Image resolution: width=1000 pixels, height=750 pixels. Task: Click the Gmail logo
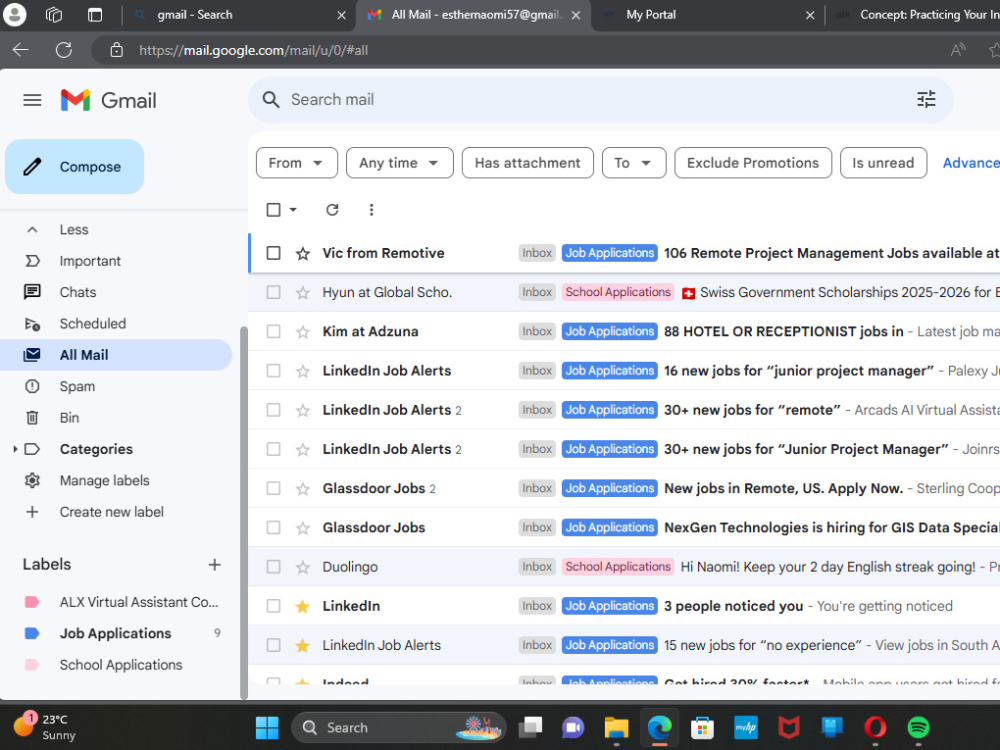[x=108, y=100]
